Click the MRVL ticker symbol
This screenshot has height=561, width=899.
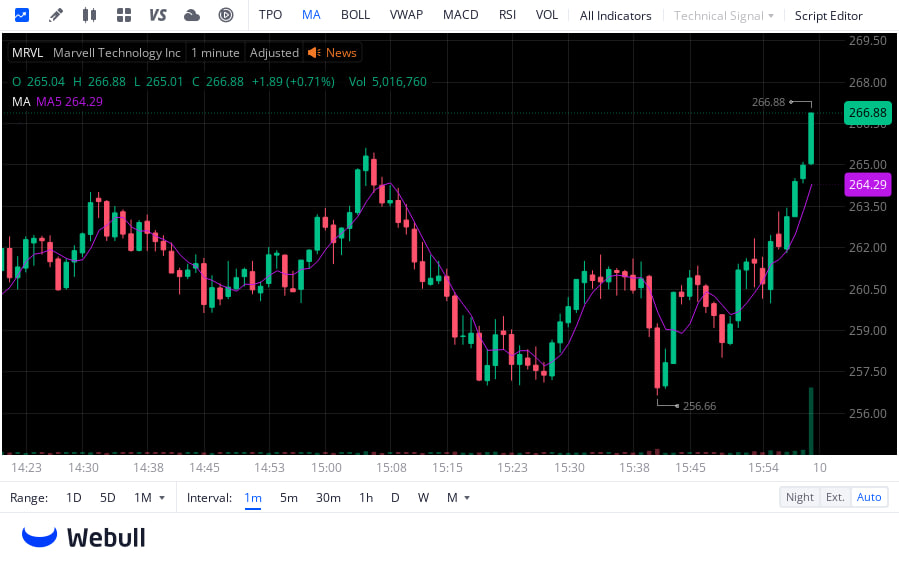point(28,53)
